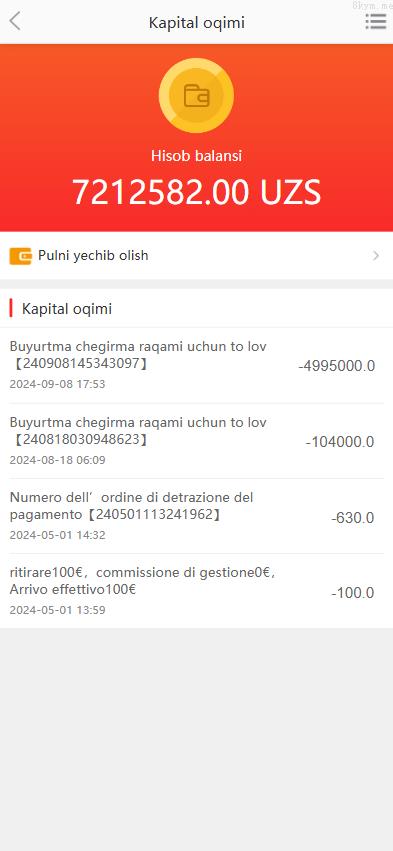The height and width of the screenshot is (851, 393).
Task: Open the Pulni yechib olish withdrawal link
Action: 196,256
